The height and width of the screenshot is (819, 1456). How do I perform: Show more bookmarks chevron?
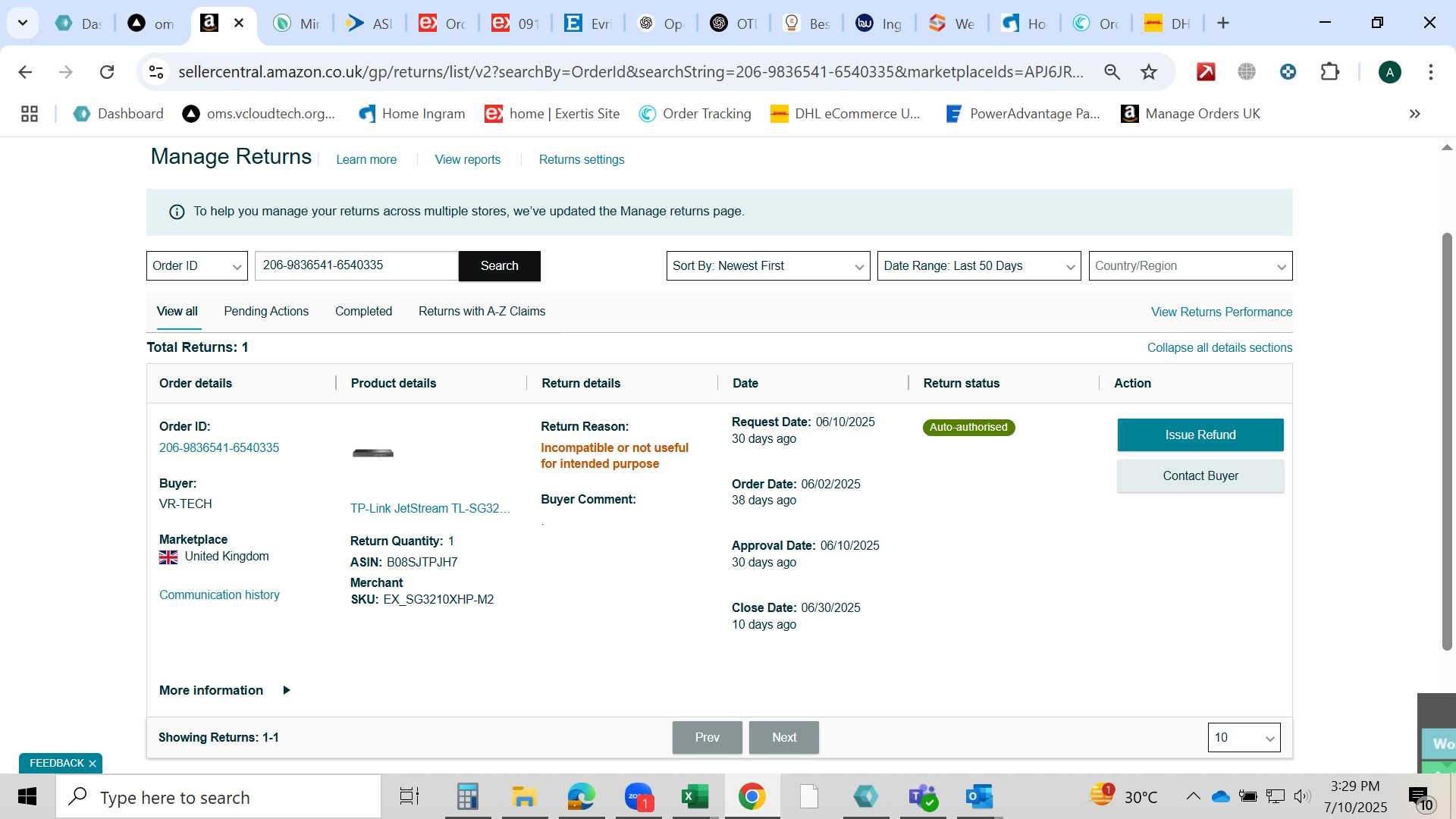1414,114
